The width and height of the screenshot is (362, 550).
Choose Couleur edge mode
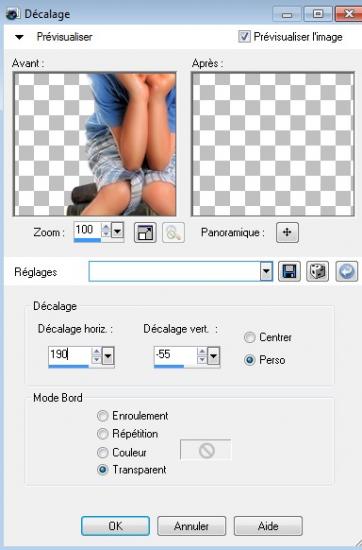pos(102,452)
